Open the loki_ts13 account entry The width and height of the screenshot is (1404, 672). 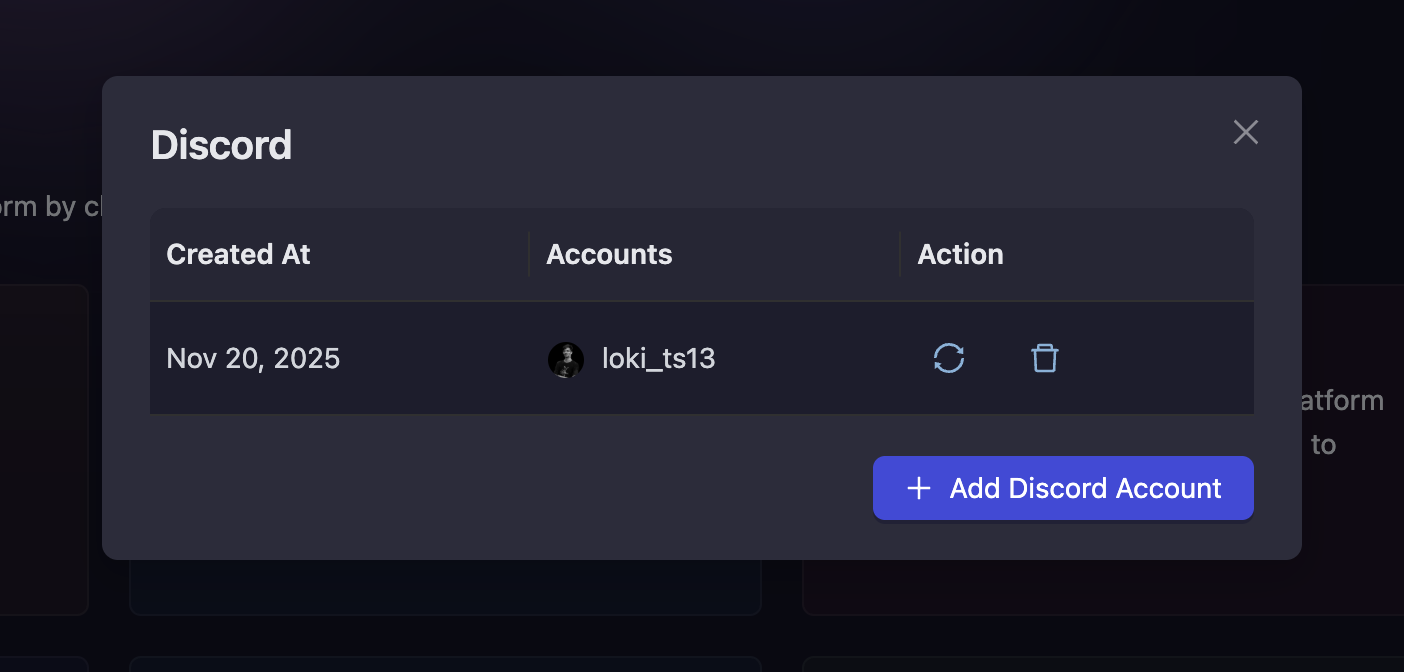coord(658,358)
